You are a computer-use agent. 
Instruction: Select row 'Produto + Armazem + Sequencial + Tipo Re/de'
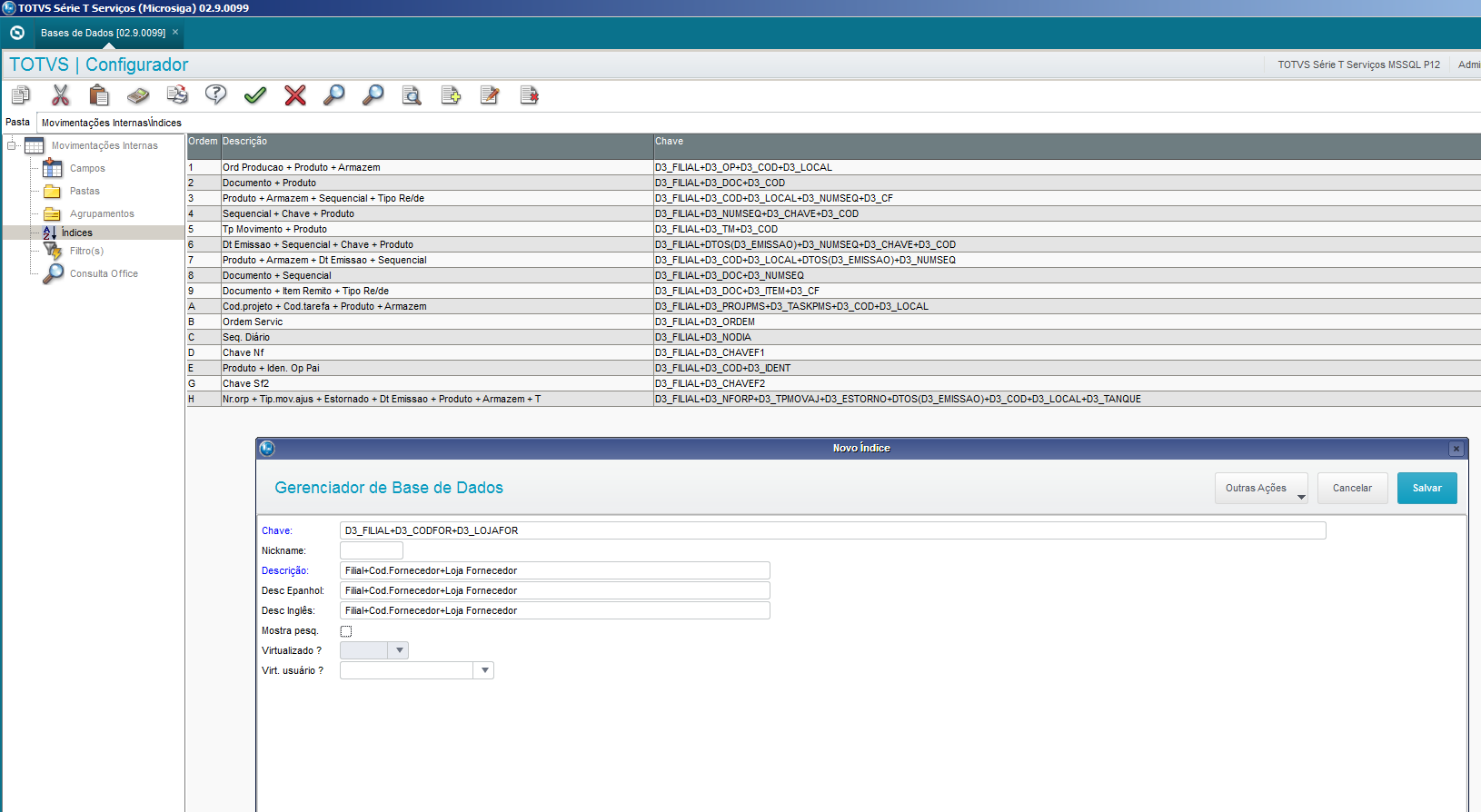(834, 198)
